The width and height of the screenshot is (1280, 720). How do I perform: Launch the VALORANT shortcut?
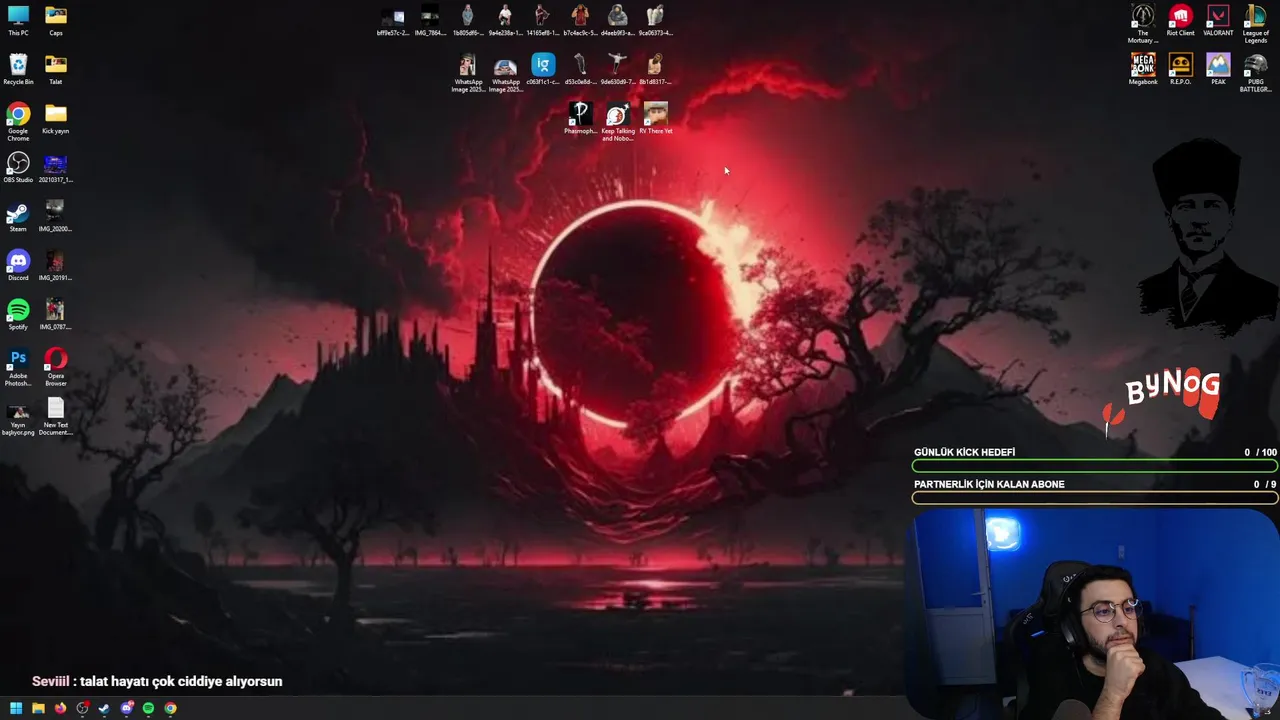[x=1218, y=21]
